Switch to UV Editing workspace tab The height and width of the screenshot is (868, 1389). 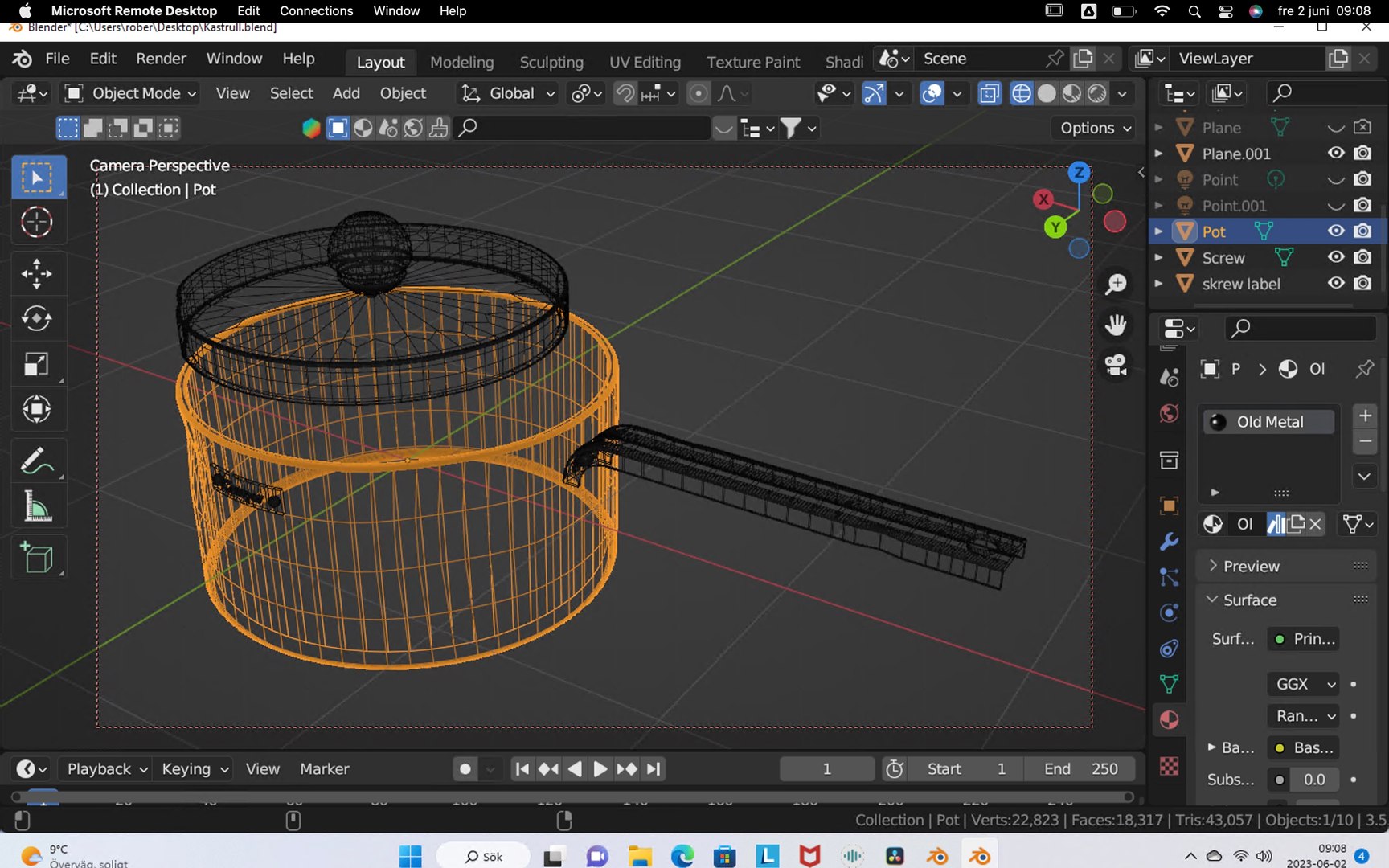click(645, 62)
